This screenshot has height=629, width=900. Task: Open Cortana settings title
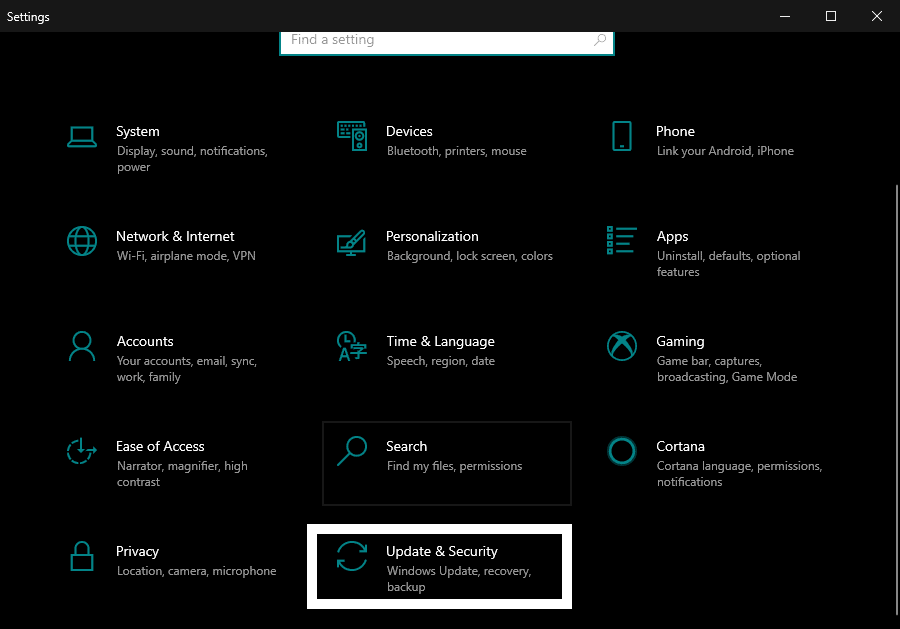pyautogui.click(x=680, y=446)
